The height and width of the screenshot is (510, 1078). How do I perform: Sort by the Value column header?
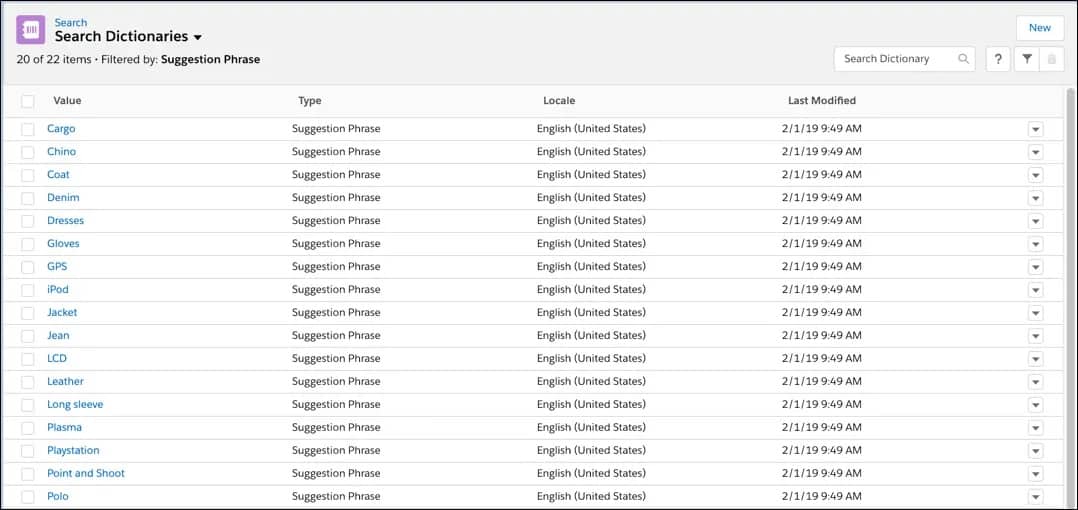[x=67, y=100]
